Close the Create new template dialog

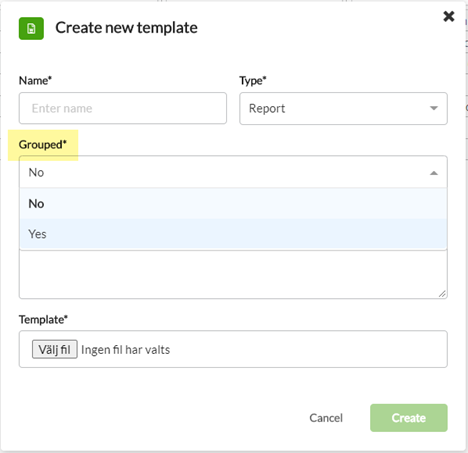coord(449,16)
